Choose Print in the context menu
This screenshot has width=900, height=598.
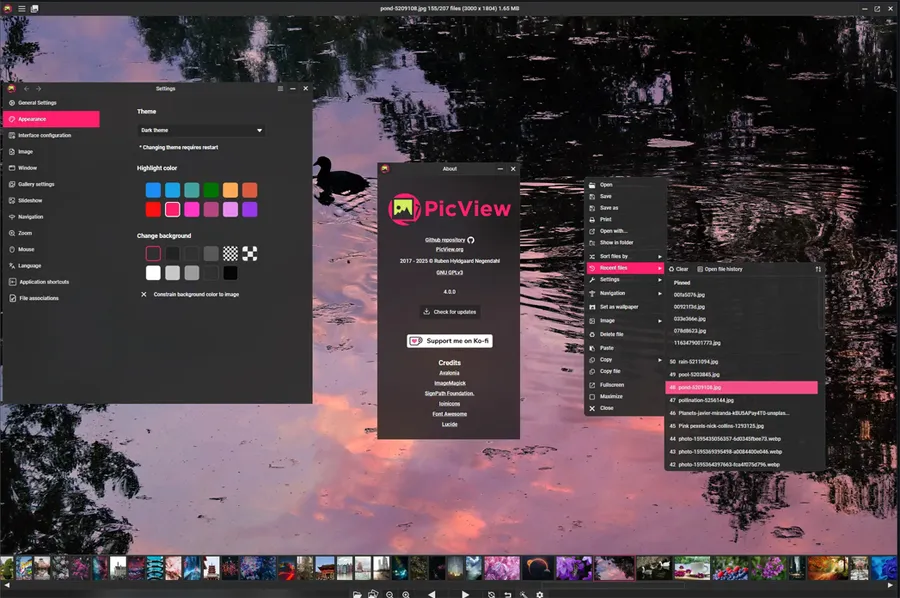(625, 219)
